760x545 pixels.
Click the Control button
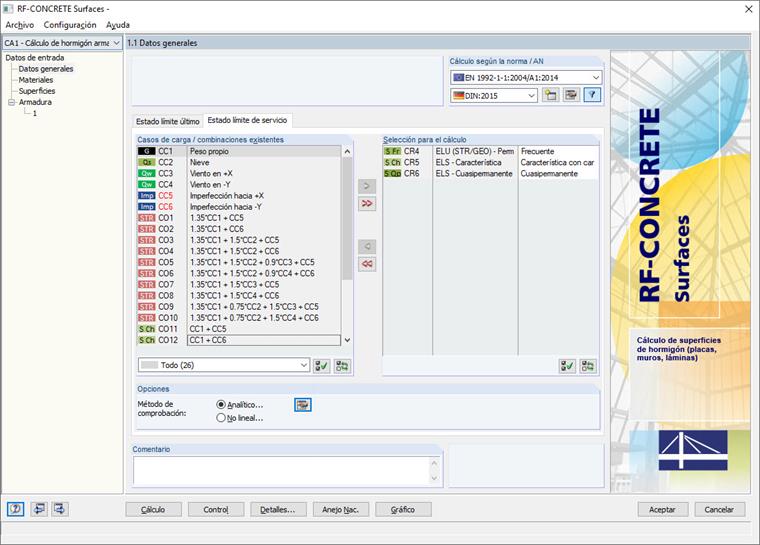pos(216,510)
